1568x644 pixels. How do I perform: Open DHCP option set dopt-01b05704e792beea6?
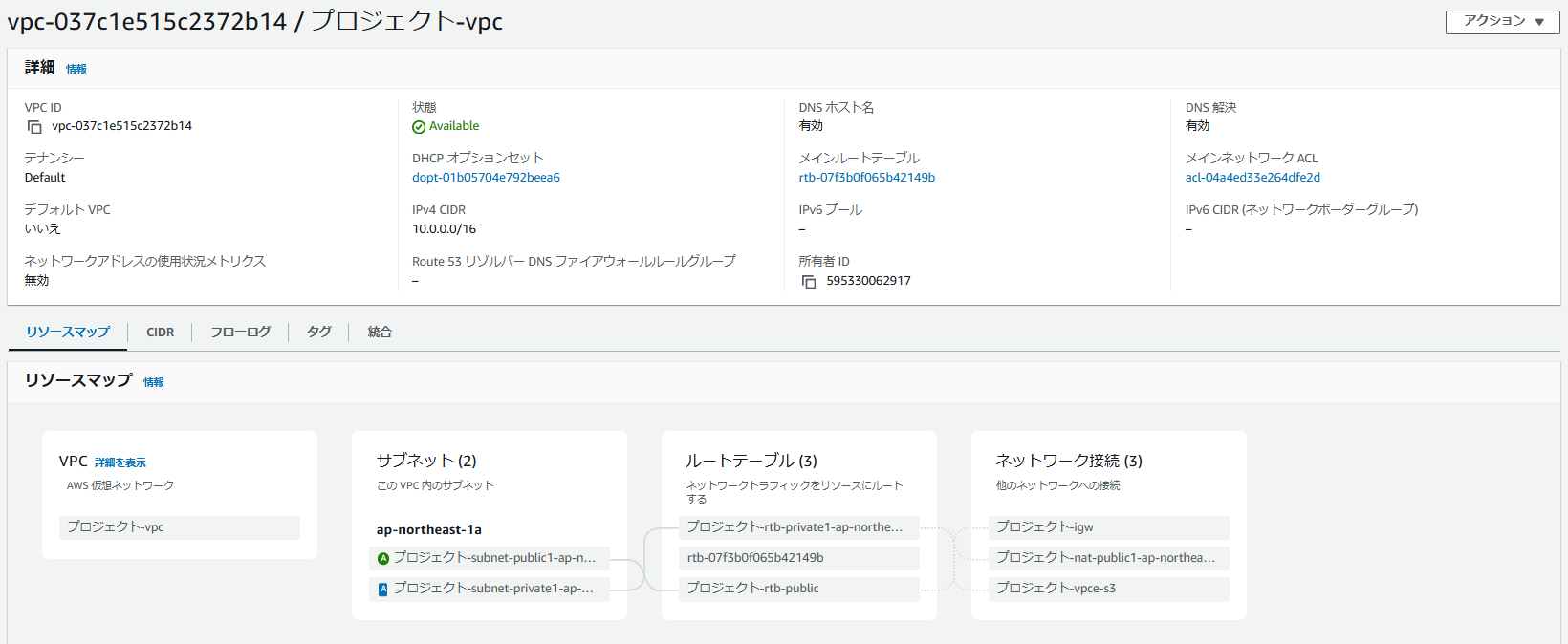[486, 178]
